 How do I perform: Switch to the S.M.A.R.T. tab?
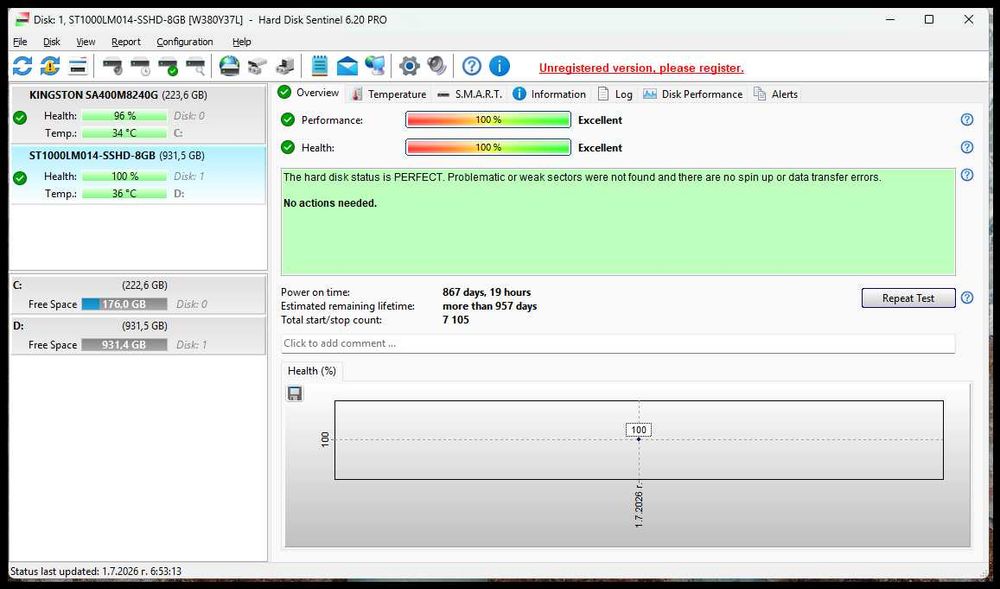(470, 94)
